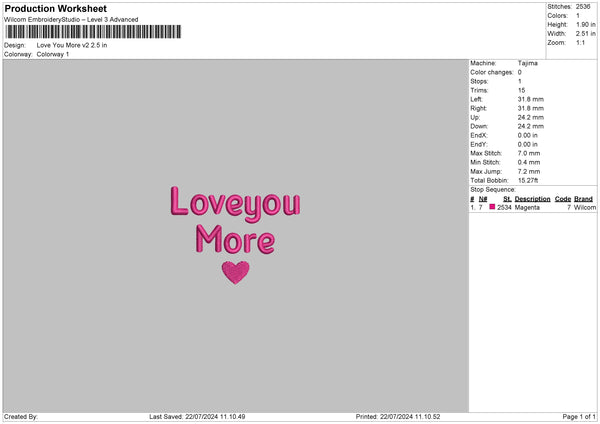
Task: Click the Description column header
Action: tap(532, 199)
